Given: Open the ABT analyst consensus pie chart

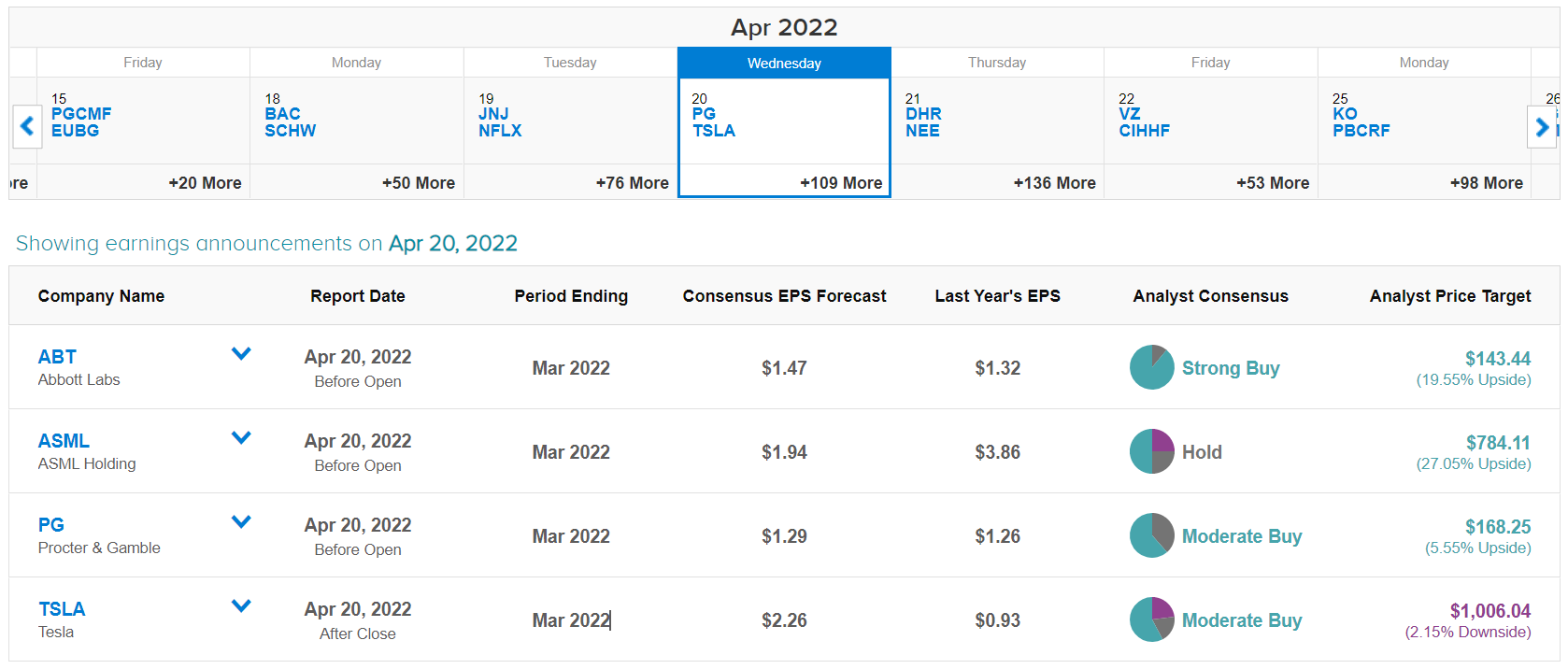Looking at the screenshot, I should (1151, 367).
